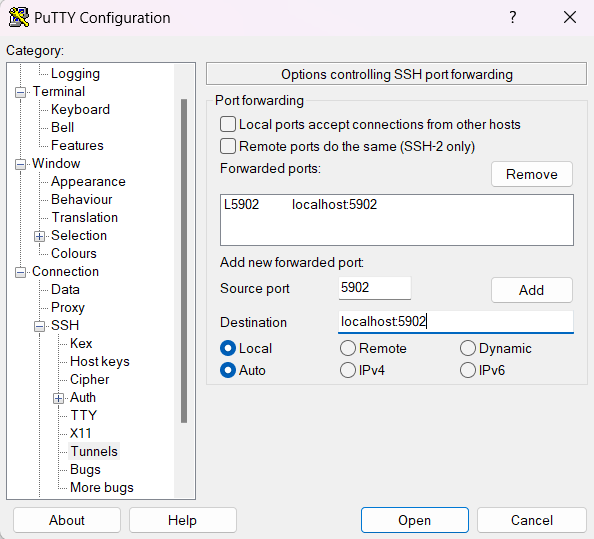Open the Host keys category
Image resolution: width=594 pixels, height=539 pixels.
(x=100, y=361)
